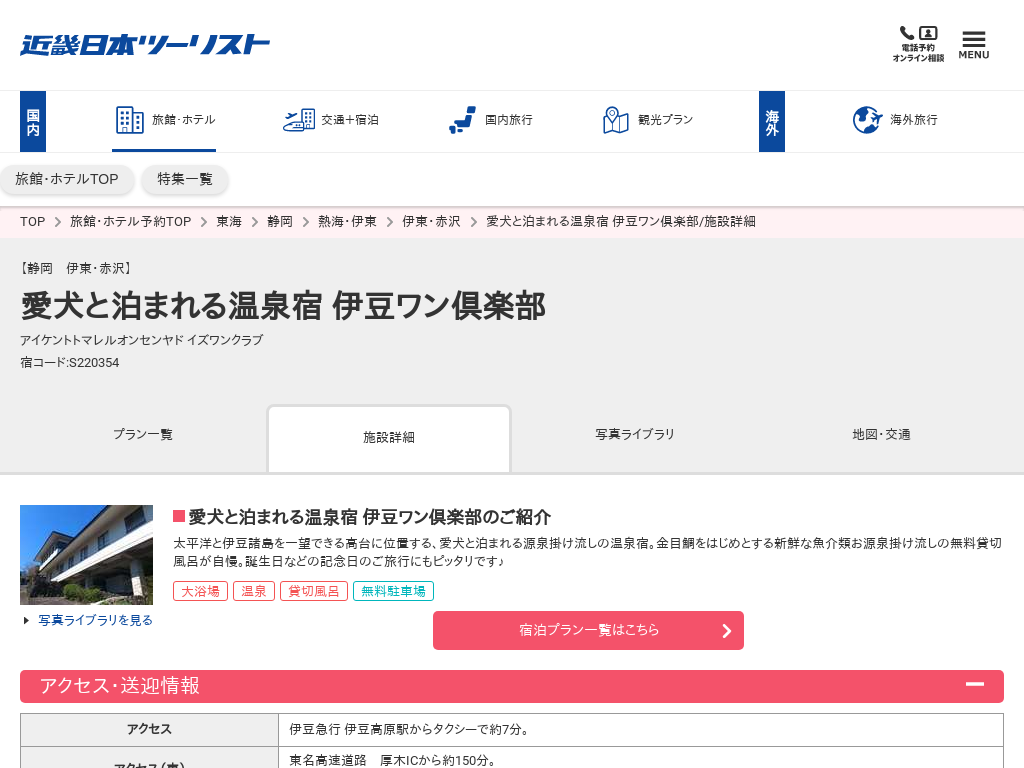Click the 旅館・ホテル building icon
The image size is (1024, 768).
129,120
